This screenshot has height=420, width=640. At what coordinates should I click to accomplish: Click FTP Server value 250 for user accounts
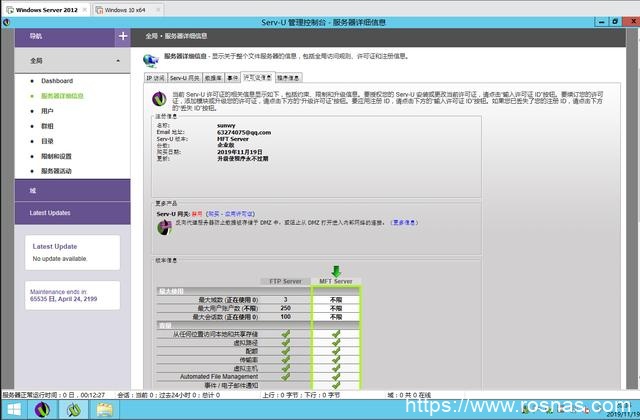coord(286,308)
